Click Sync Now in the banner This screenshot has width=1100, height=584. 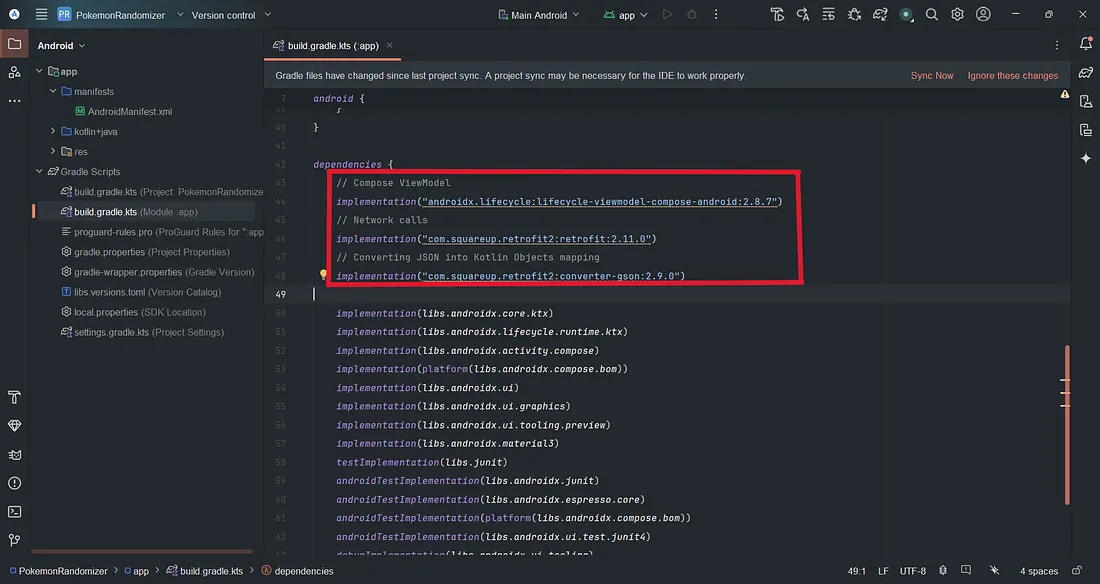932,74
